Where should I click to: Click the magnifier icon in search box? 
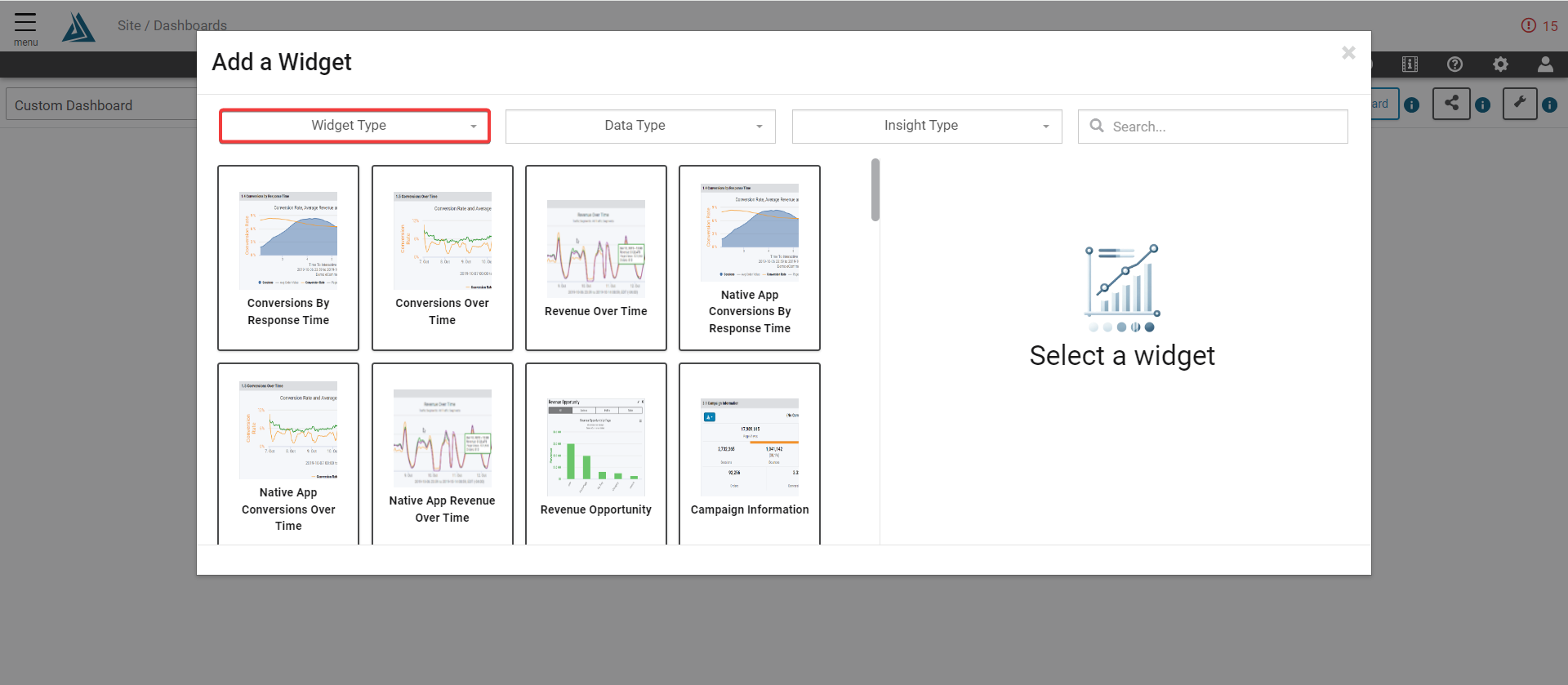(1097, 126)
